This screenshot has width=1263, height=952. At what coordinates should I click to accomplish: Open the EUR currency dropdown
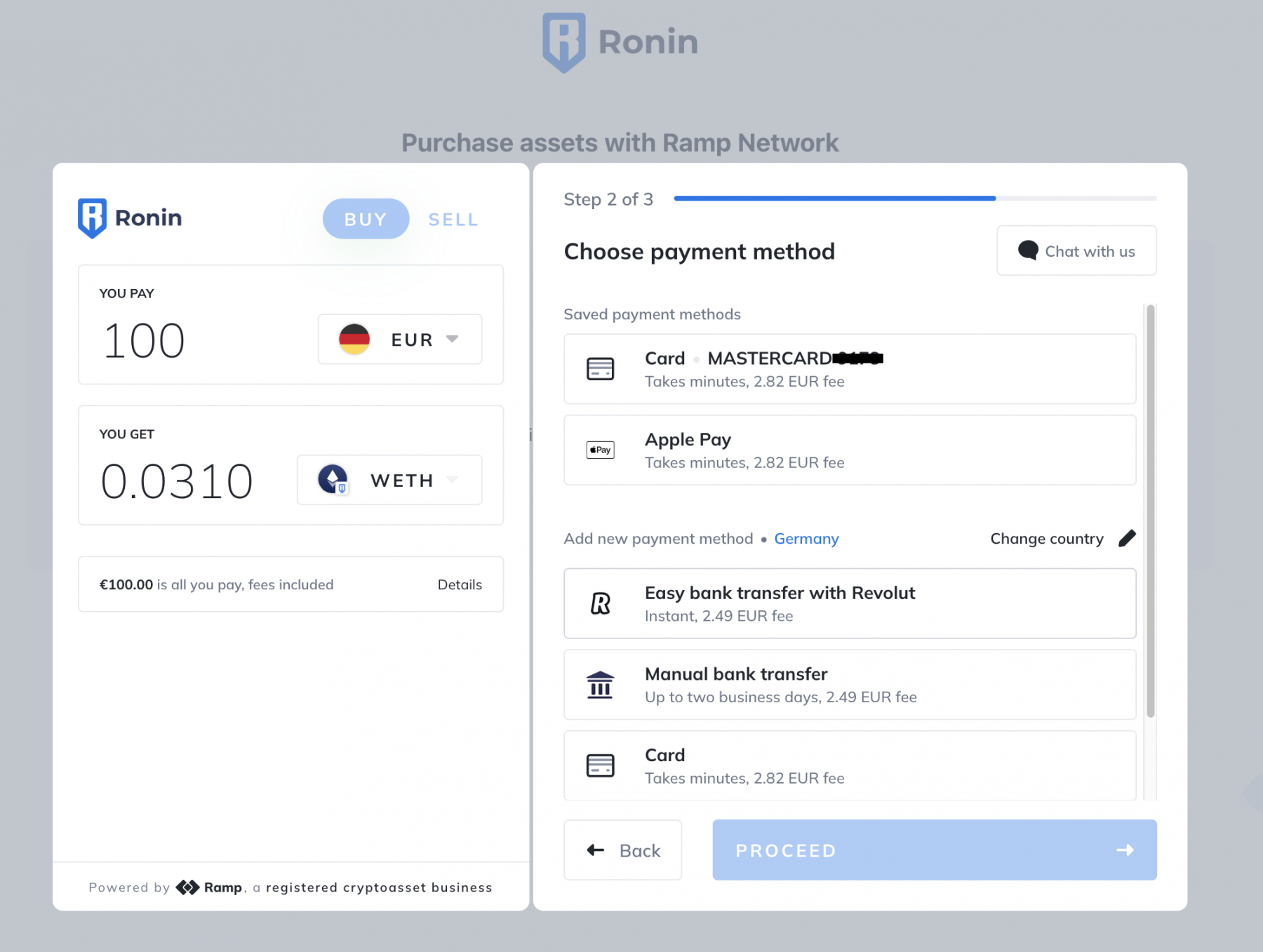[400, 340]
